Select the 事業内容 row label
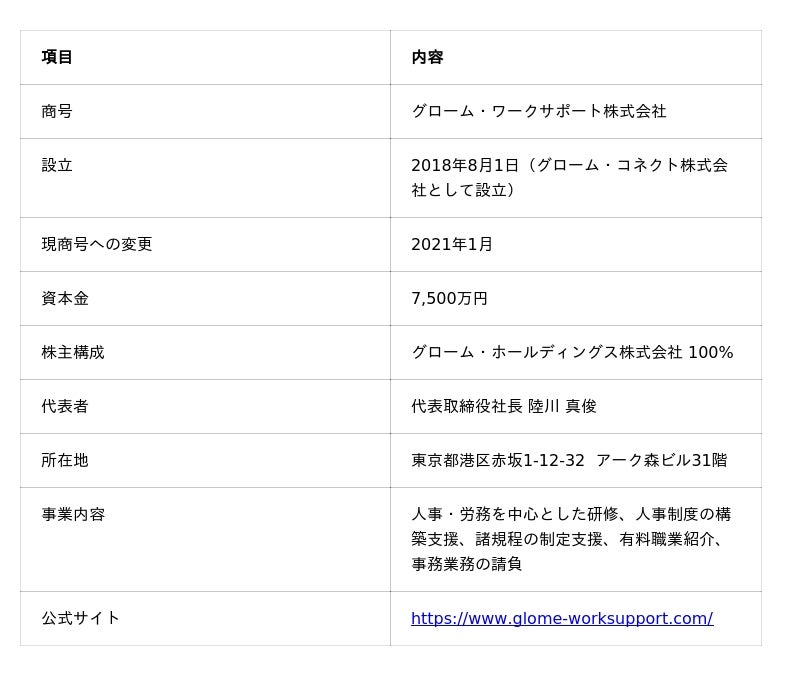Viewport: 800px width, 676px height. point(73,514)
